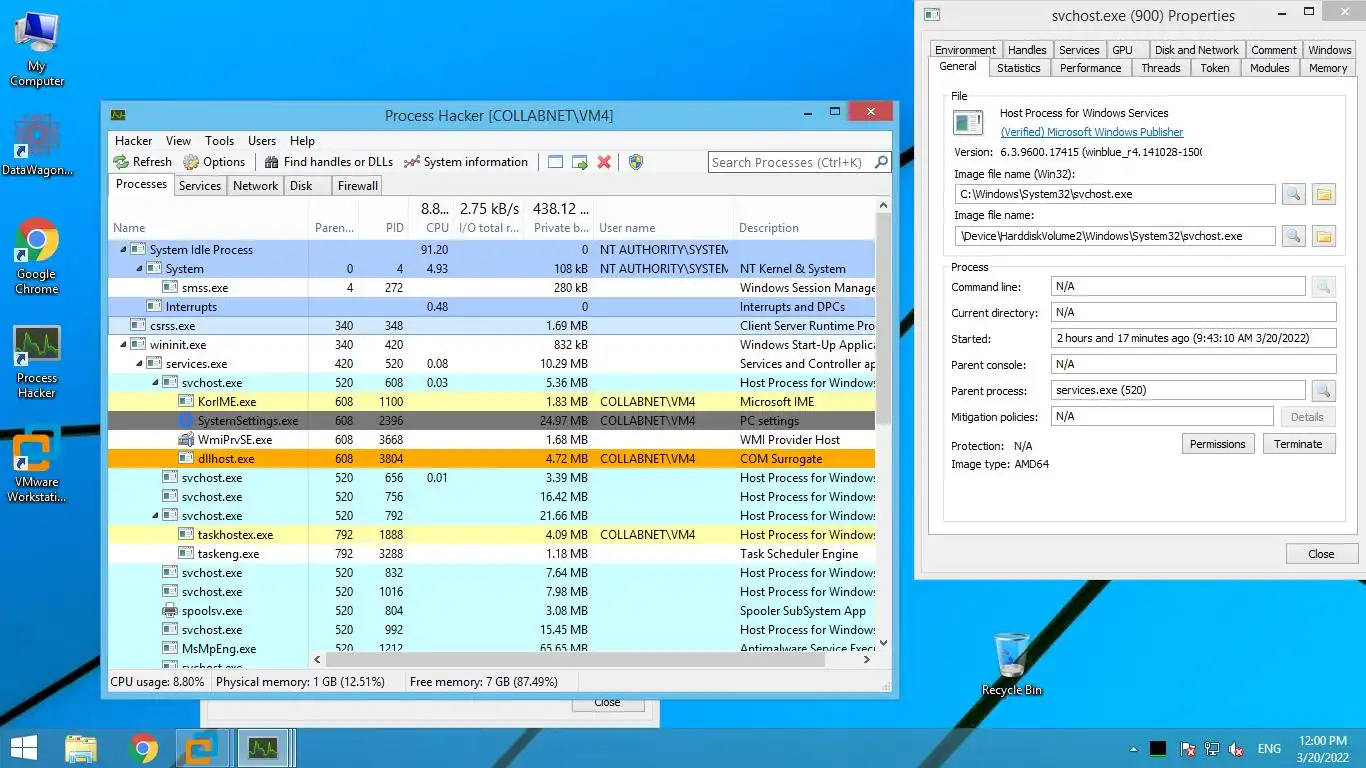Click the shield icon in toolbar
The image size is (1366, 768).
[x=636, y=162]
